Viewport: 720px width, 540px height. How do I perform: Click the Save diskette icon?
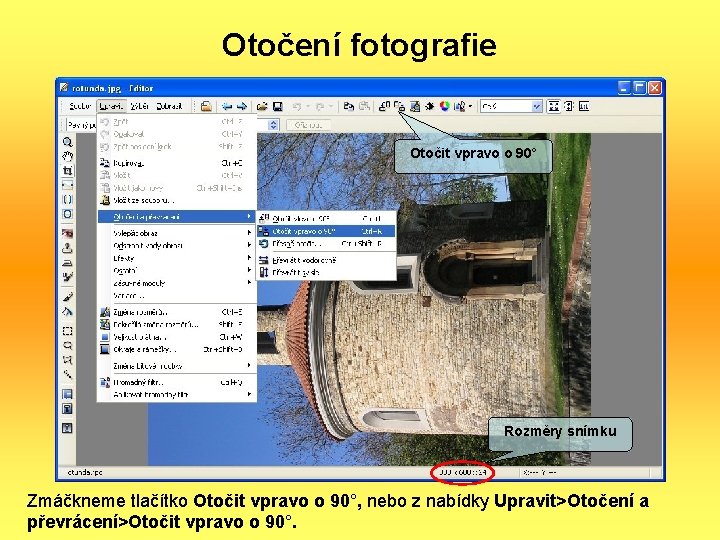[x=278, y=107]
